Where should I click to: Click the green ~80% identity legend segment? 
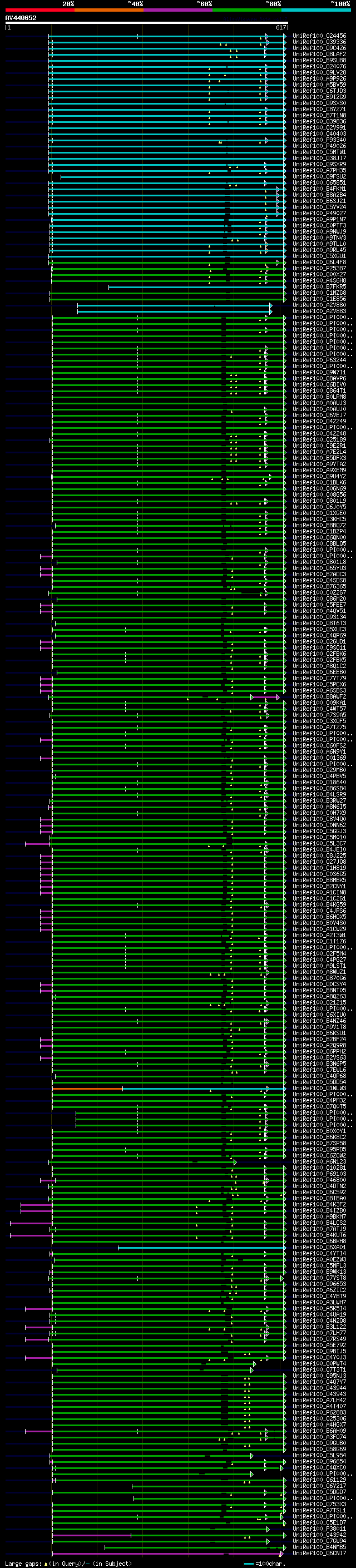(x=247, y=10)
